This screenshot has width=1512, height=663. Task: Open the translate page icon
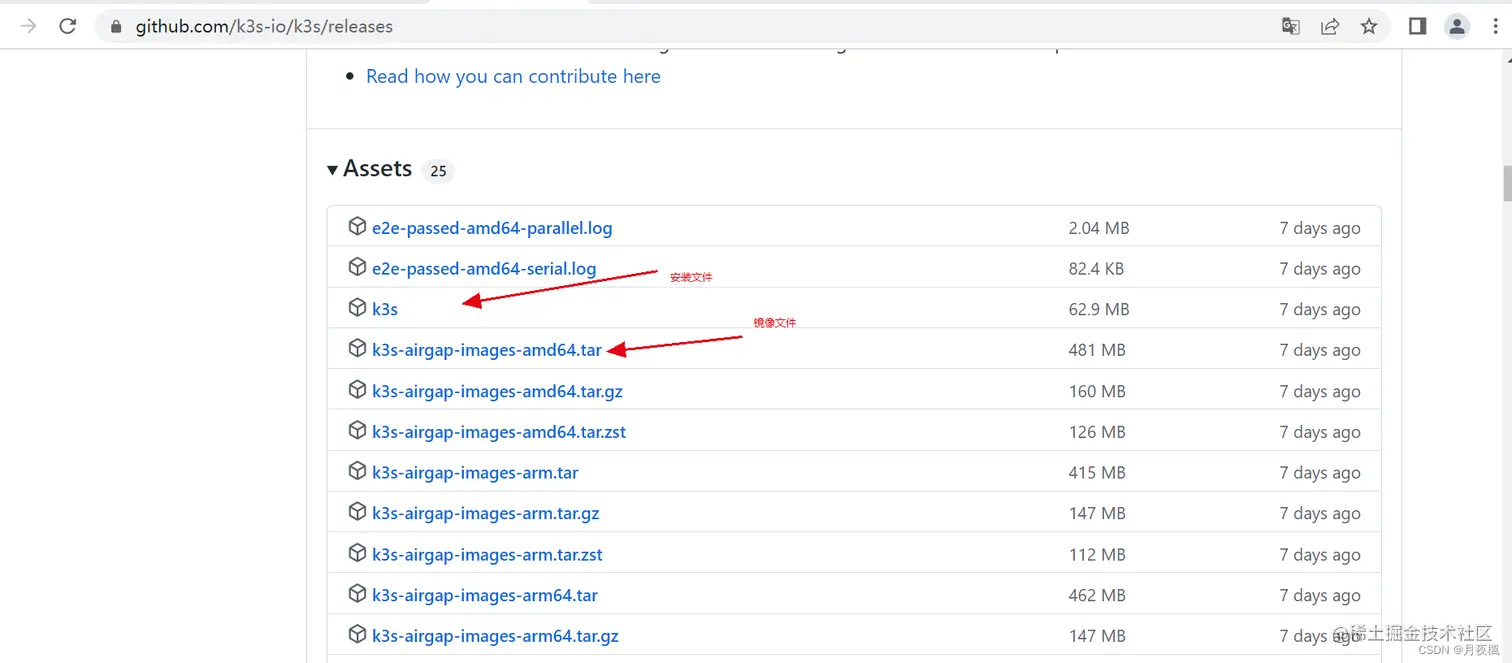(x=1291, y=27)
